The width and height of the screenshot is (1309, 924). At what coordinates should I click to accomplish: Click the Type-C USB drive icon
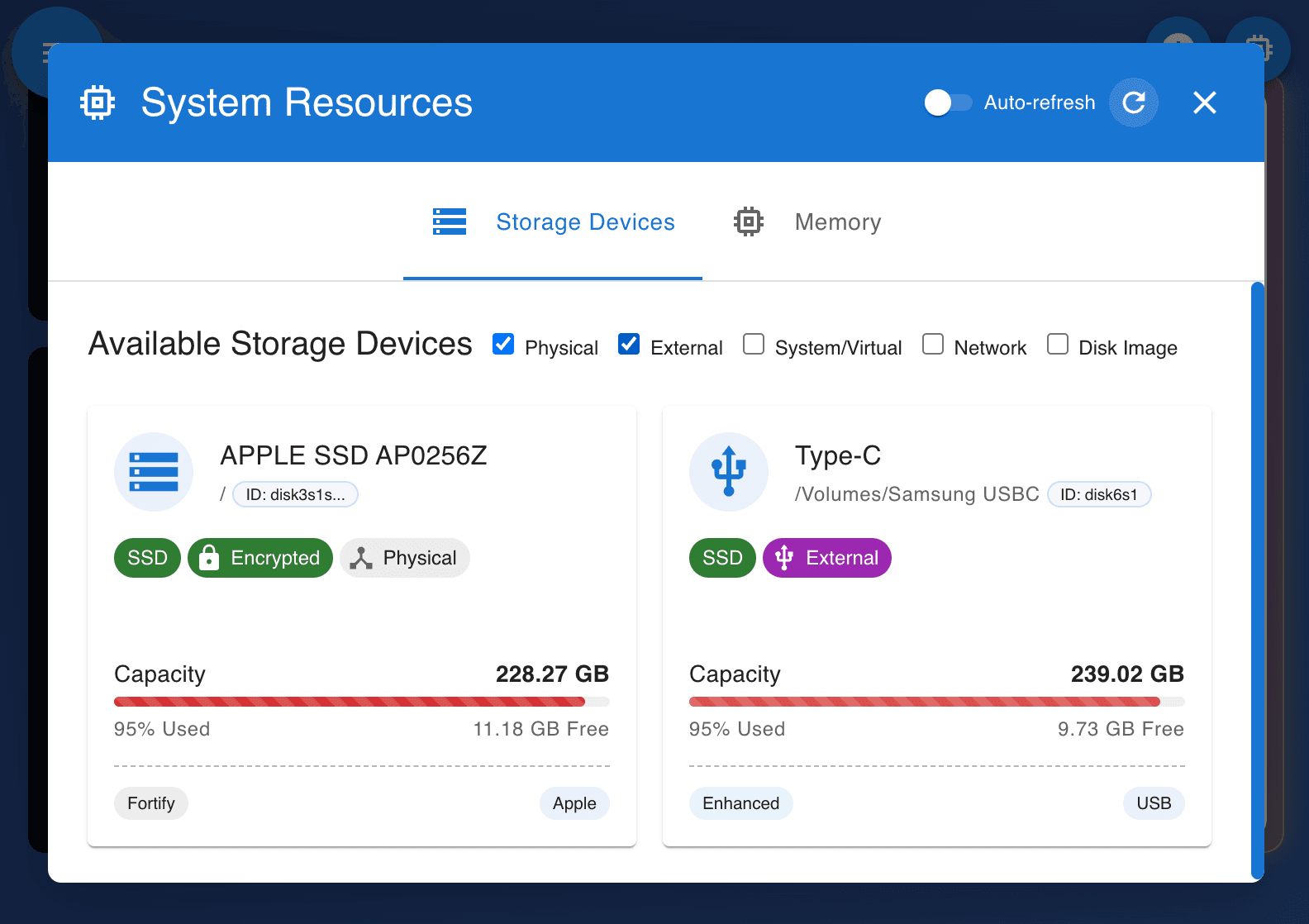point(729,472)
